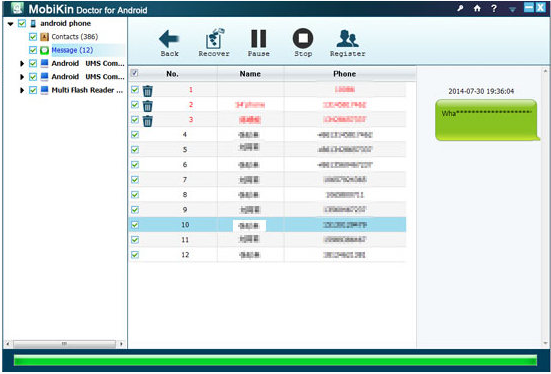Expand the Multi Flash Reader node
Screen dimensions: 551x374
(x=22, y=90)
